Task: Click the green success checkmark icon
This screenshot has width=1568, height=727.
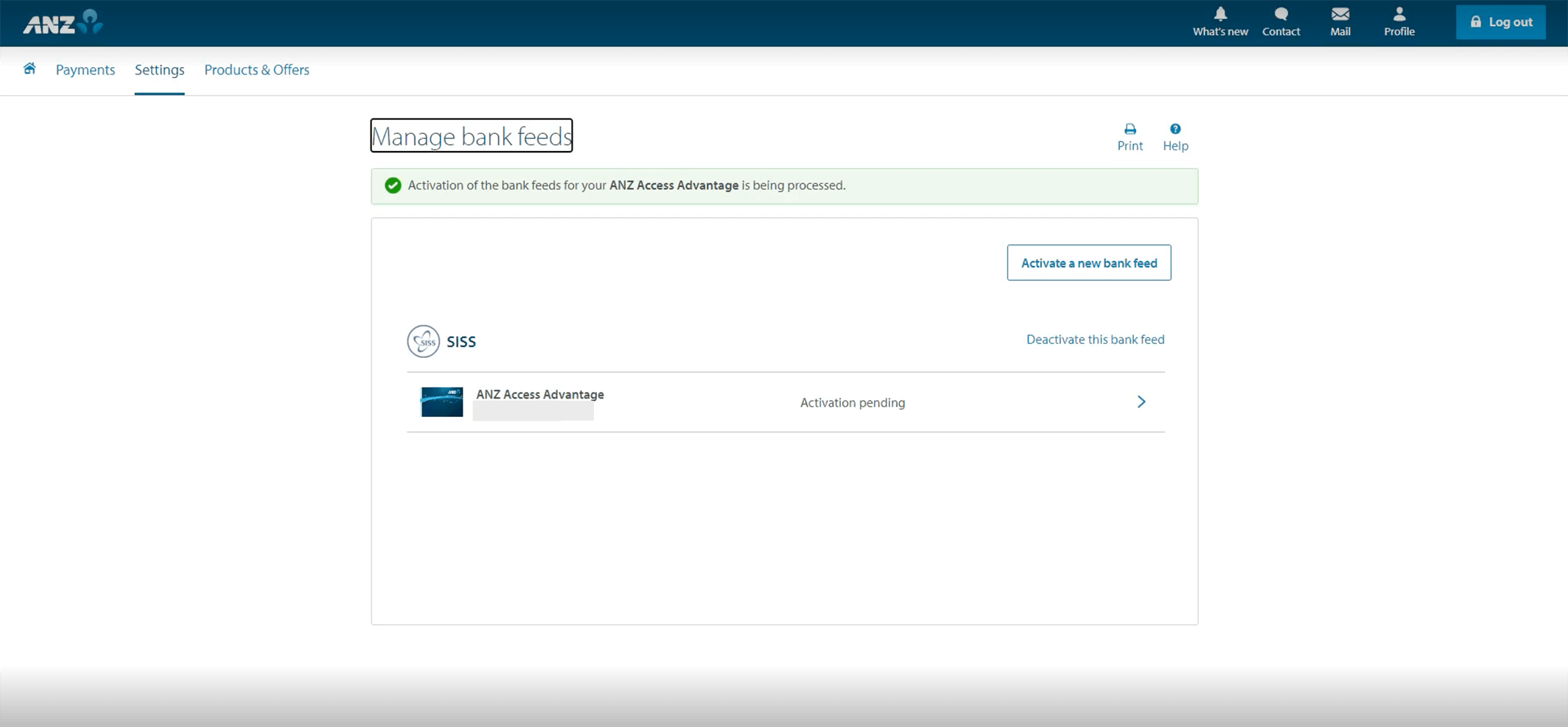Action: click(x=393, y=186)
